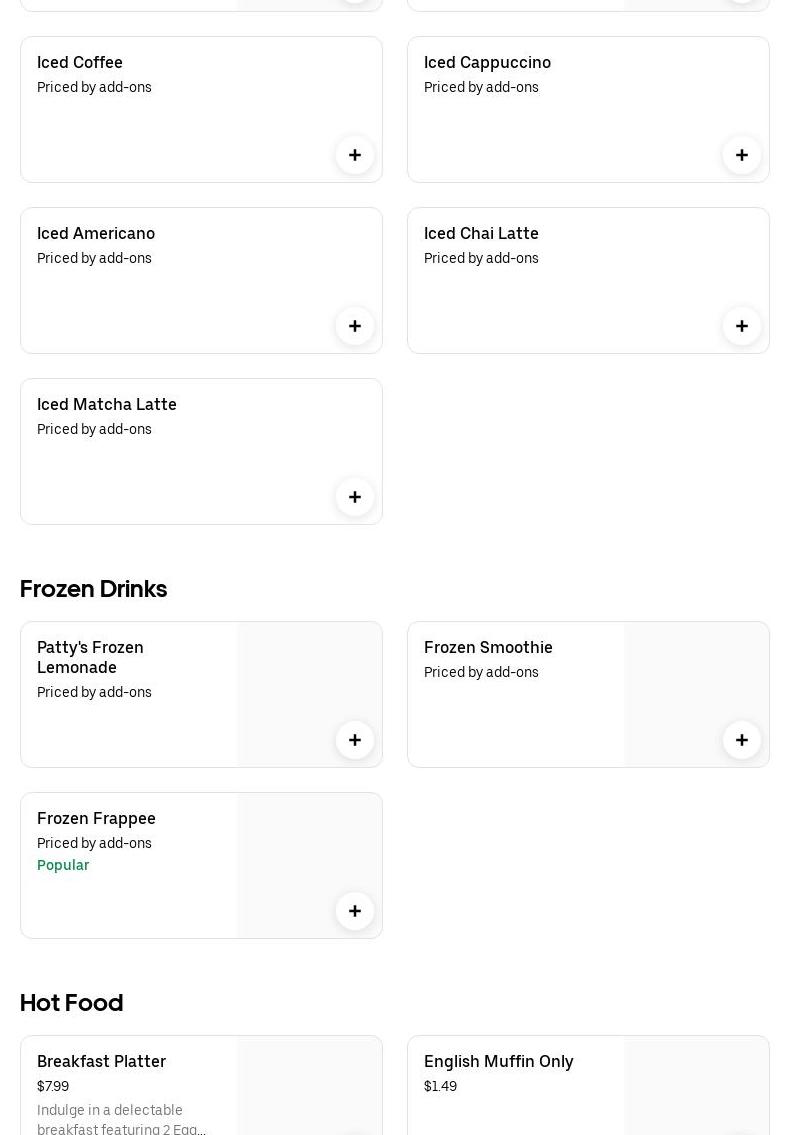The image size is (804, 1135).
Task: Add Iced Coffee with plus button
Action: 355,155
